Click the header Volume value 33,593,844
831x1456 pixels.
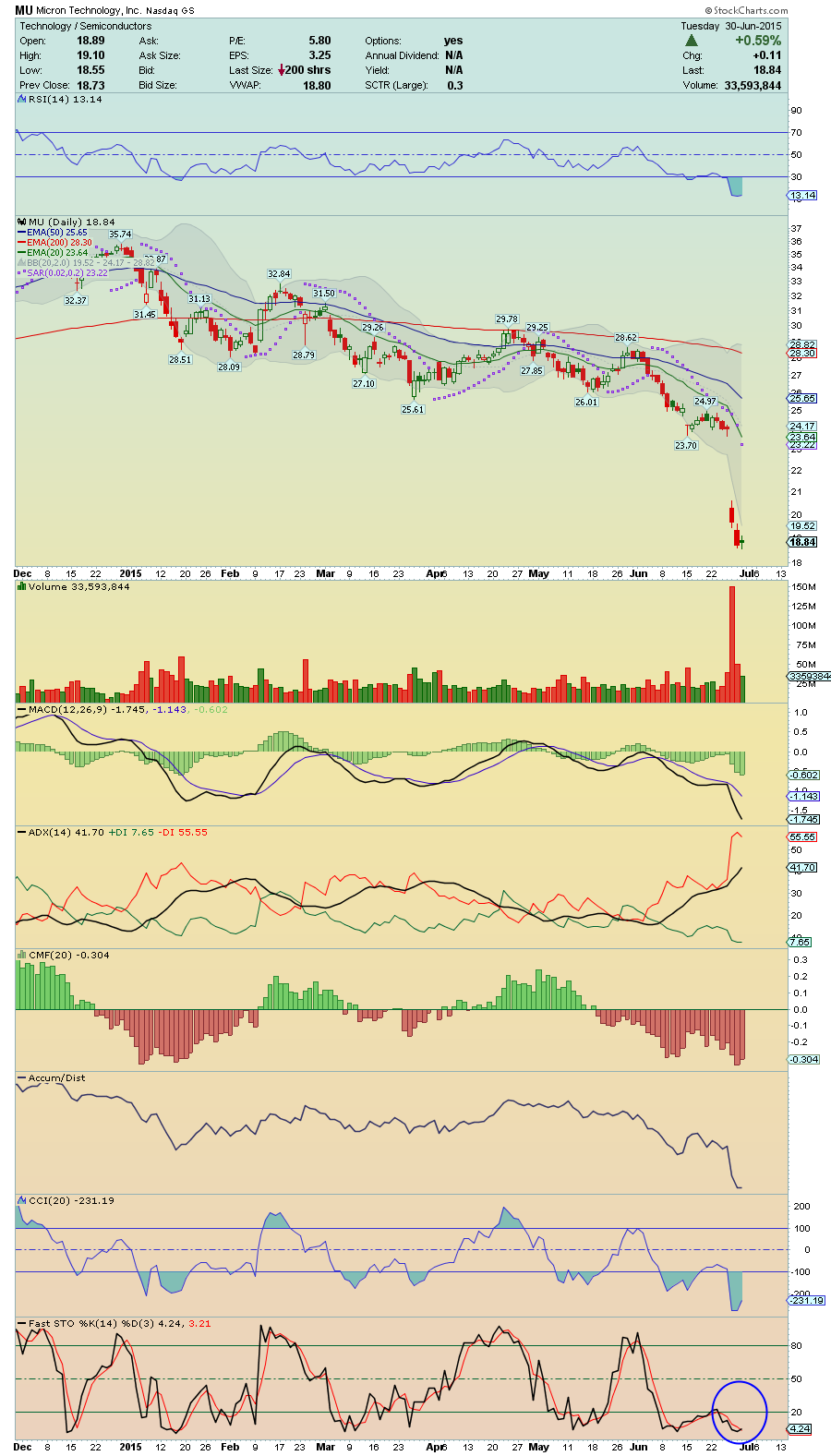click(x=751, y=85)
